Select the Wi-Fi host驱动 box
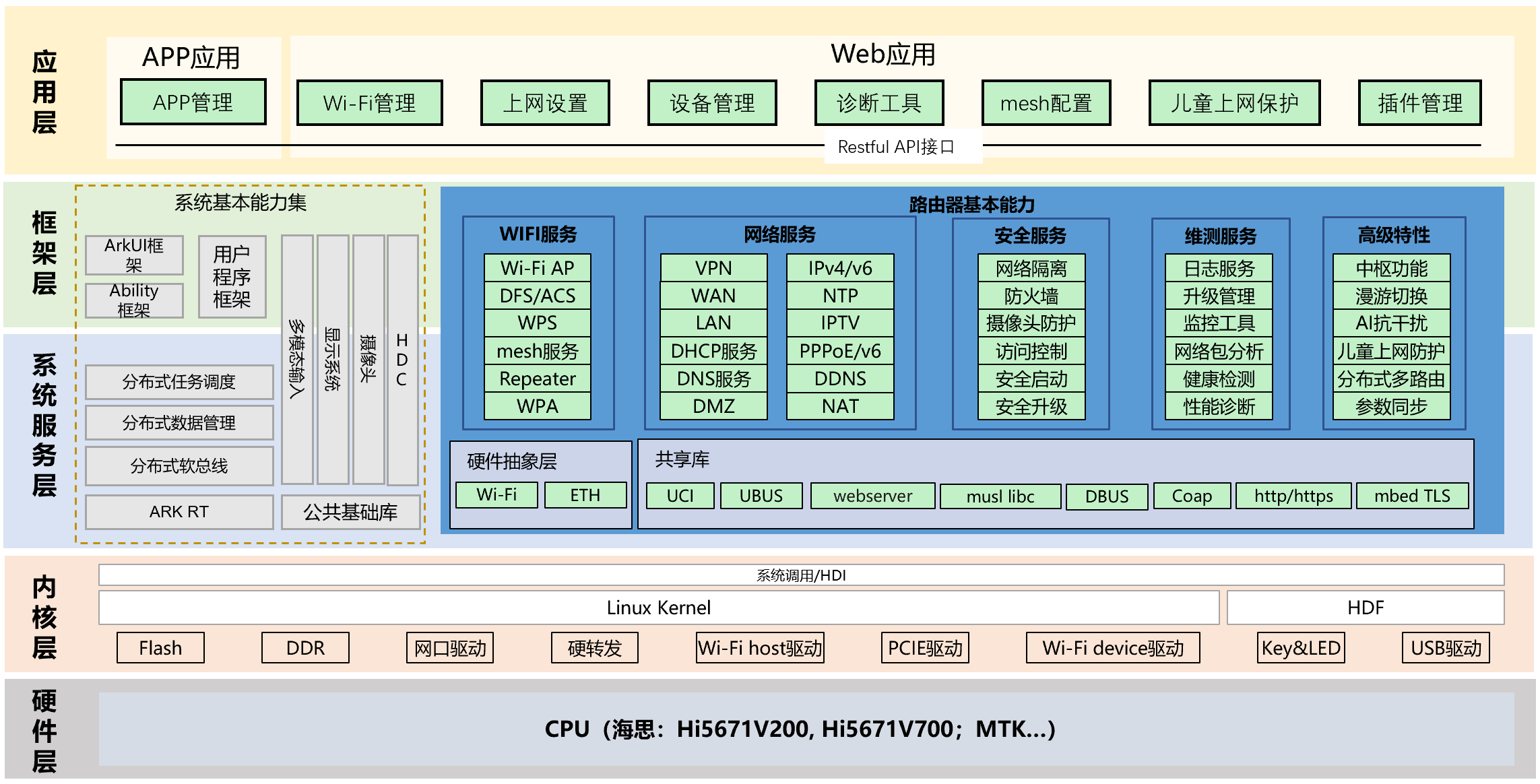Image resolution: width=1540 pixels, height=784 pixels. [x=760, y=648]
